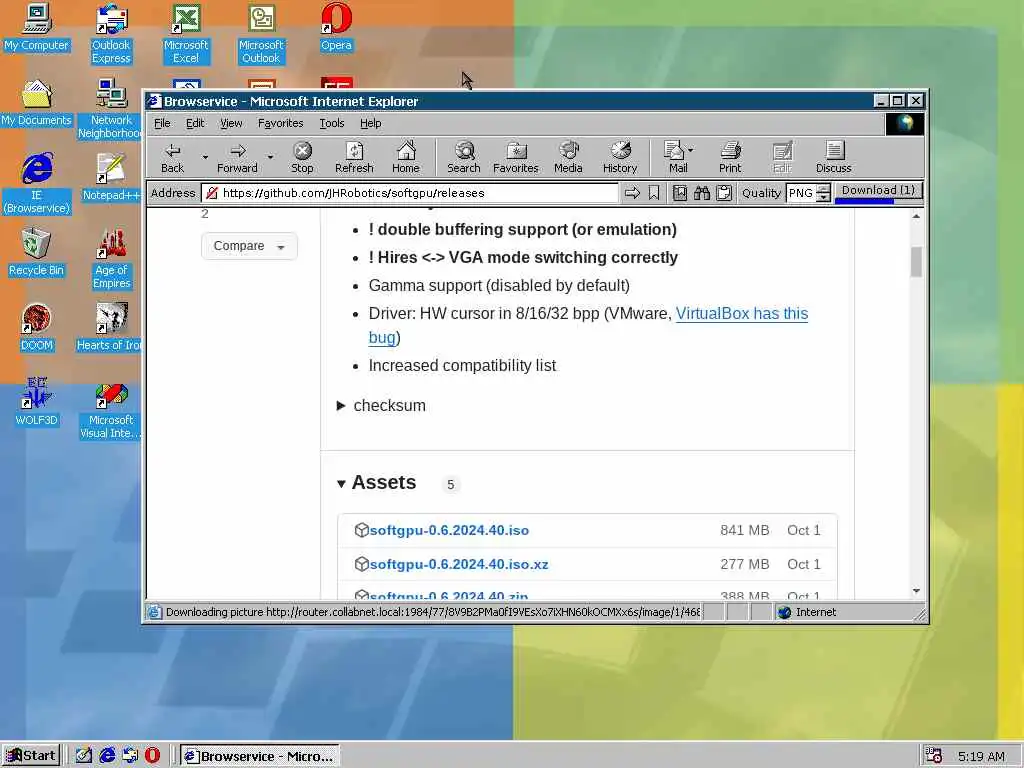This screenshot has width=1024, height=768.
Task: Click the Forward toolbar arrow
Action: coord(237,157)
